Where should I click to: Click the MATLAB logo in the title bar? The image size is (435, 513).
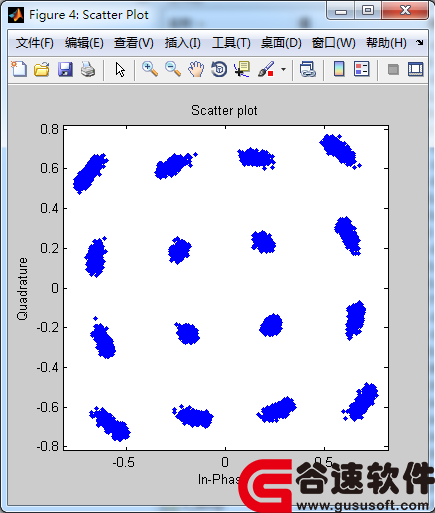[x=16, y=15]
